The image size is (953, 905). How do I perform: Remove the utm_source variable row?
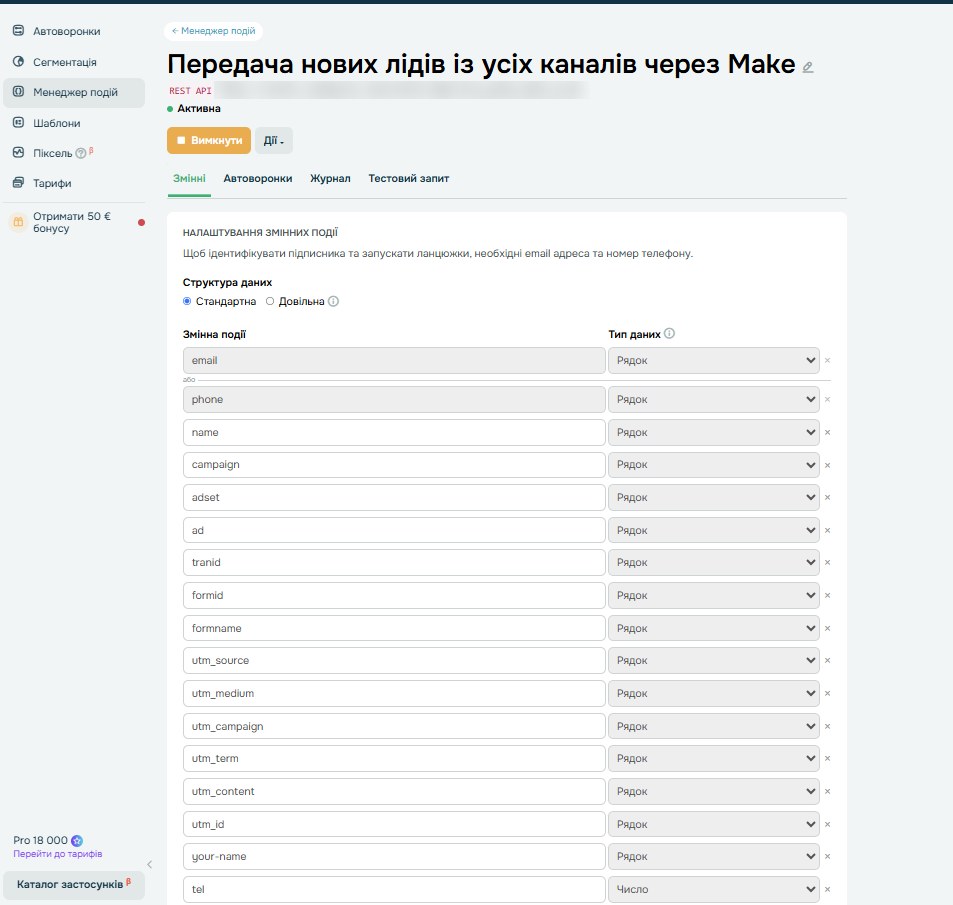[x=827, y=660]
